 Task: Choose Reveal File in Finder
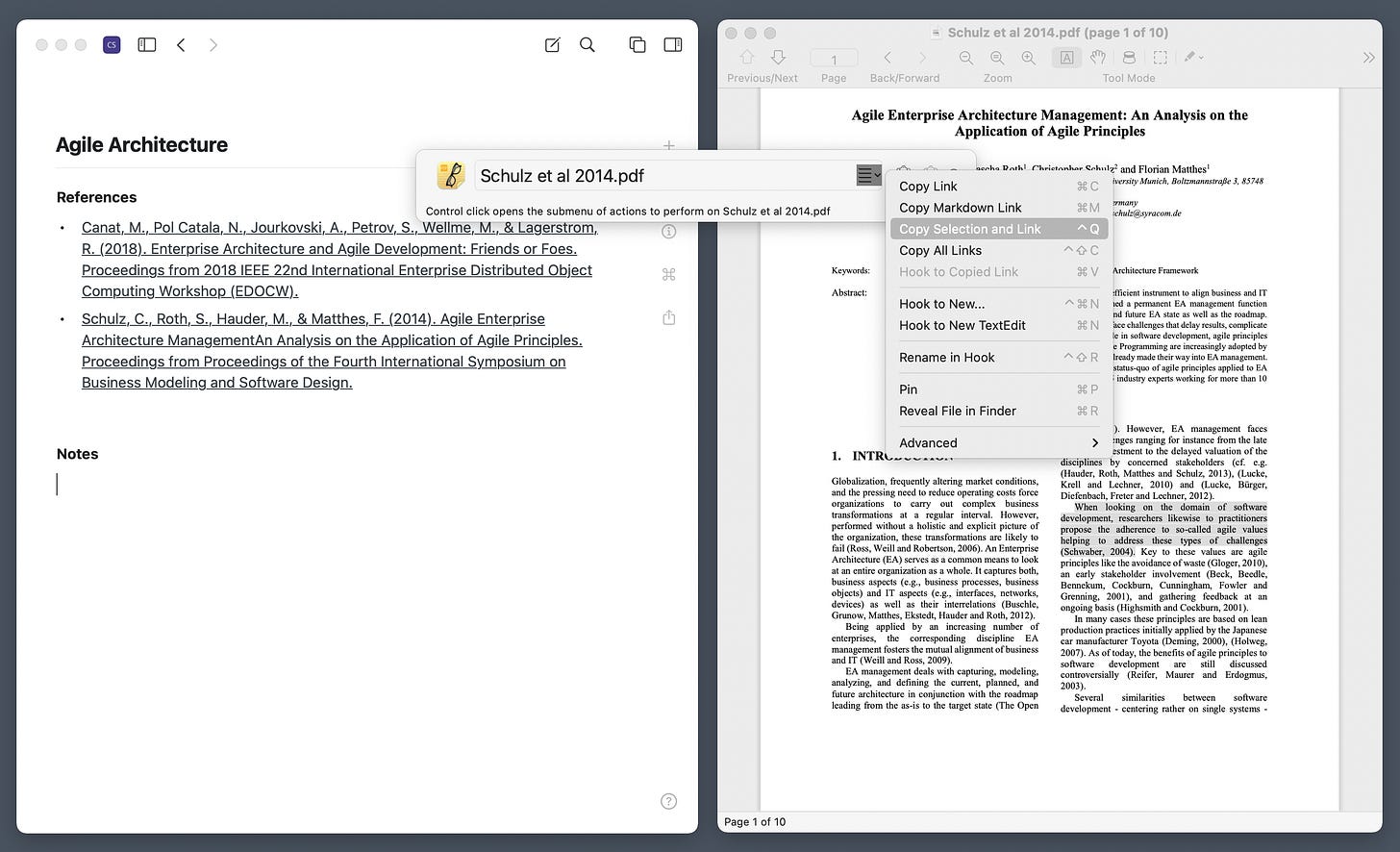point(999,411)
